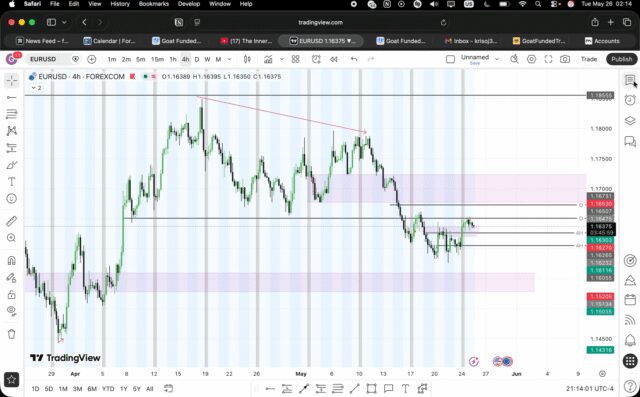Open the chart patterns tool group
Viewport: 640px width, 397px height.
click(11, 131)
